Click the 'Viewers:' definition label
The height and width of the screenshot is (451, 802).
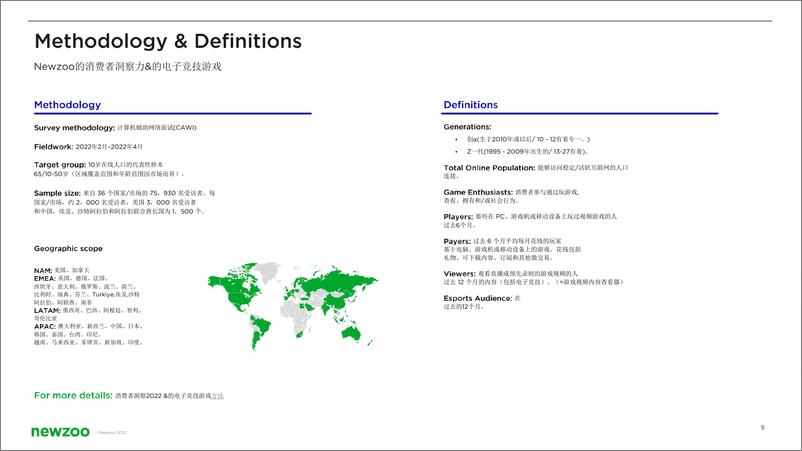click(459, 274)
